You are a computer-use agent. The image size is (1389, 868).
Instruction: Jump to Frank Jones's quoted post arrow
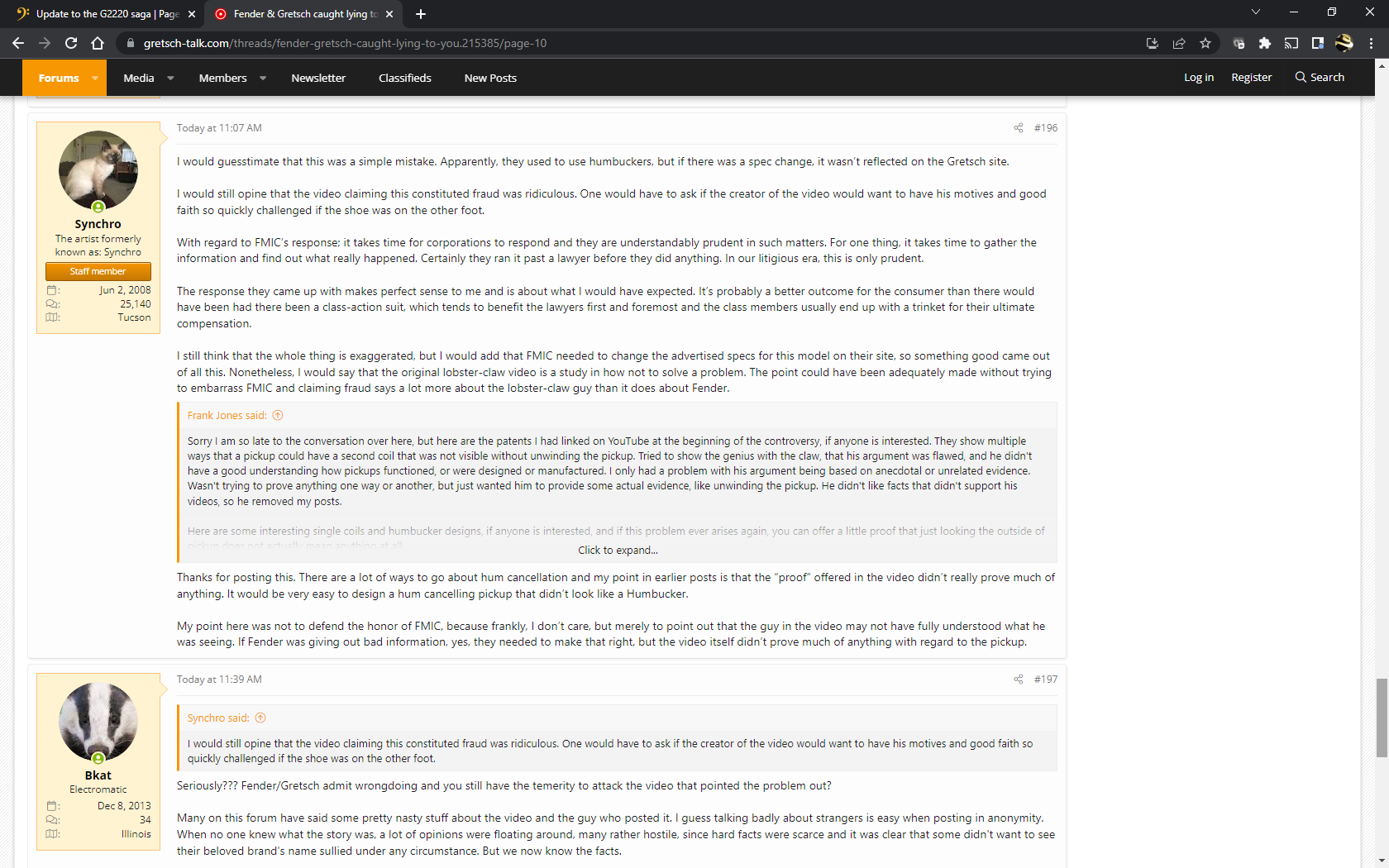tap(278, 416)
